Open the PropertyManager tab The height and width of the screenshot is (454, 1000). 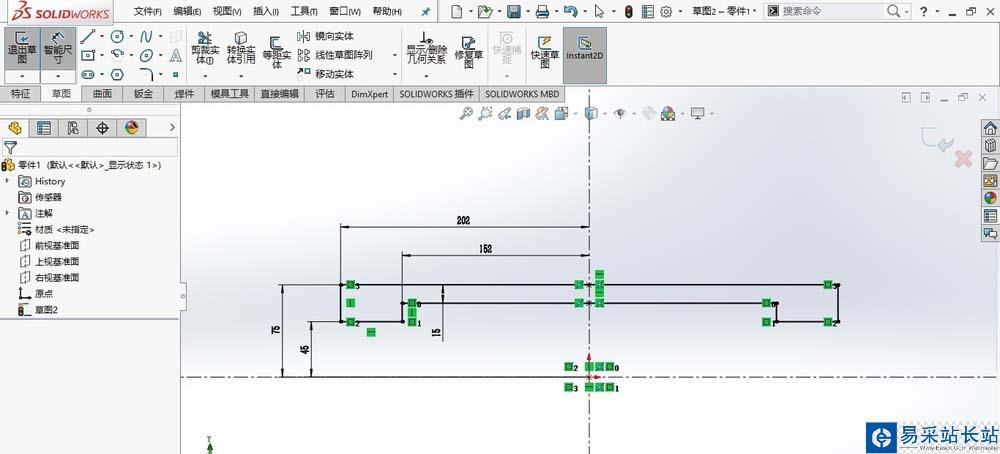[x=44, y=128]
